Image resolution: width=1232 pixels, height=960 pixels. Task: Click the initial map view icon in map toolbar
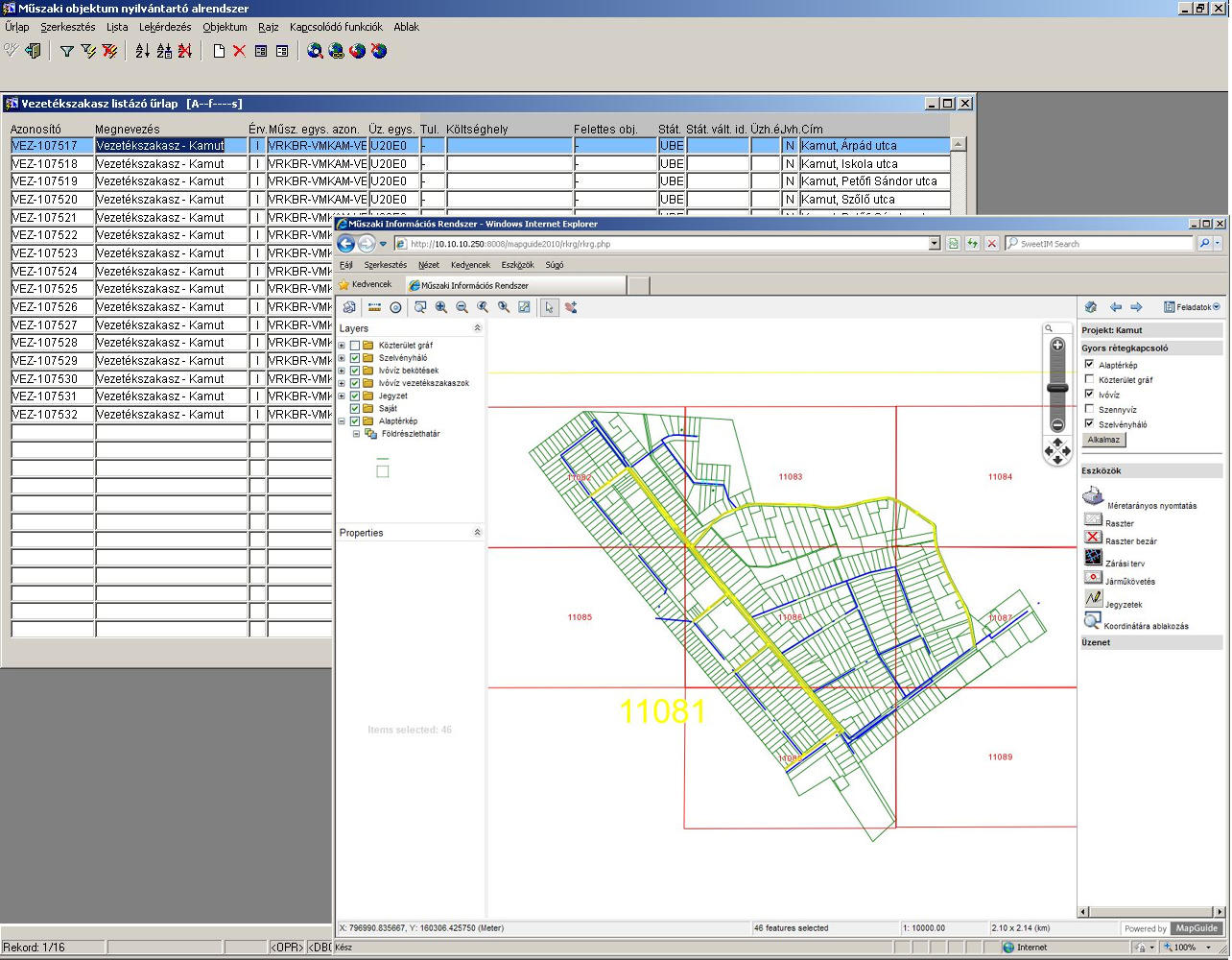pyautogui.click(x=524, y=308)
